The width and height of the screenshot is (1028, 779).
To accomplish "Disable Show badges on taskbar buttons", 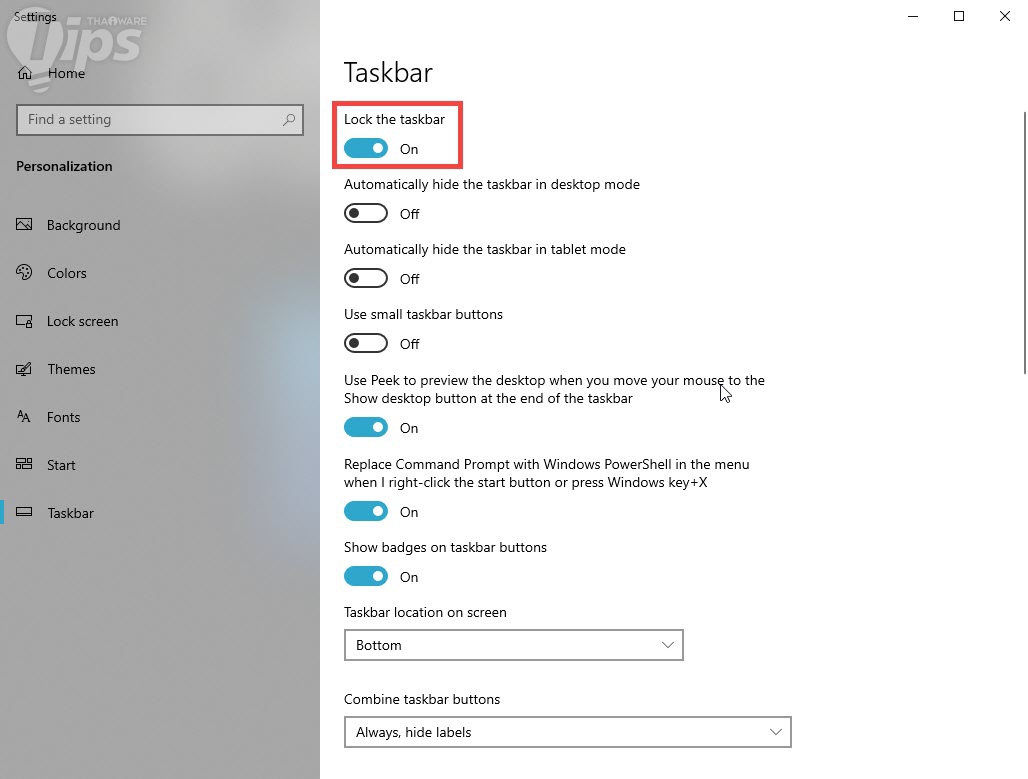I will pyautogui.click(x=366, y=577).
